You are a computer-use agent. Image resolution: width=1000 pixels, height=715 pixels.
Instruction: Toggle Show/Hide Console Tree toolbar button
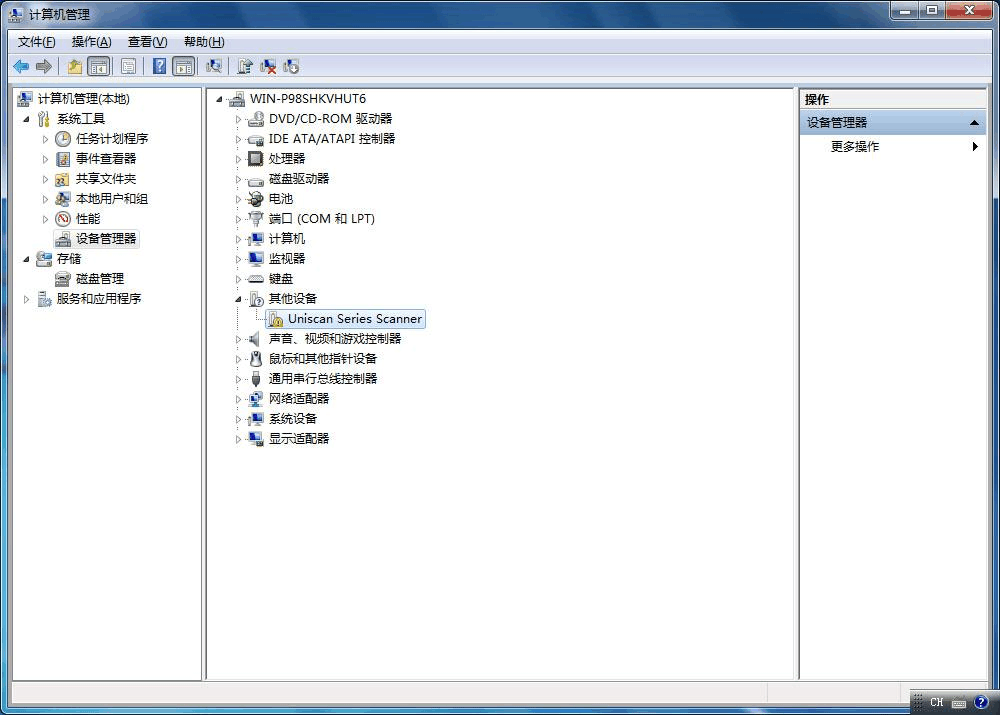pos(99,66)
